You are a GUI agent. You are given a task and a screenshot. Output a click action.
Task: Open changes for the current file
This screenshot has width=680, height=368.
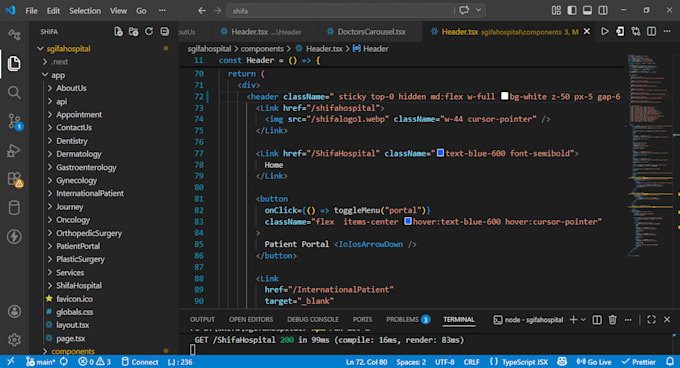pos(620,32)
